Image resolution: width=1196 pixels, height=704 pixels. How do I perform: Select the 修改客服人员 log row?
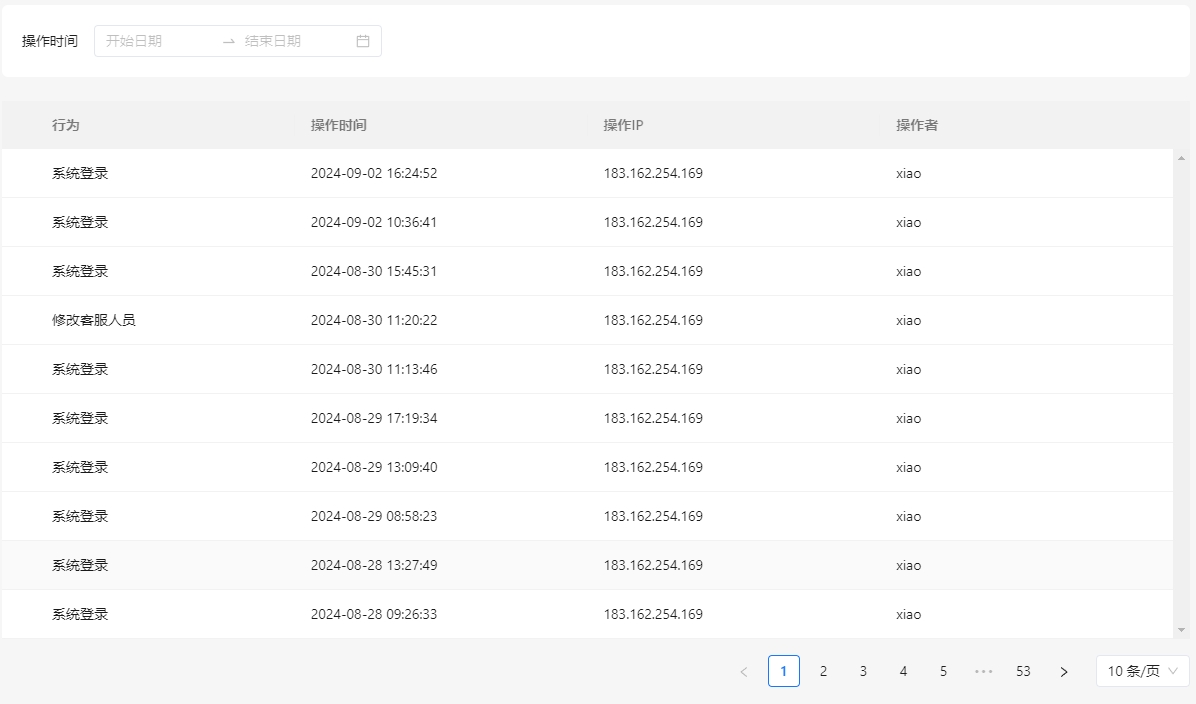click(94, 320)
